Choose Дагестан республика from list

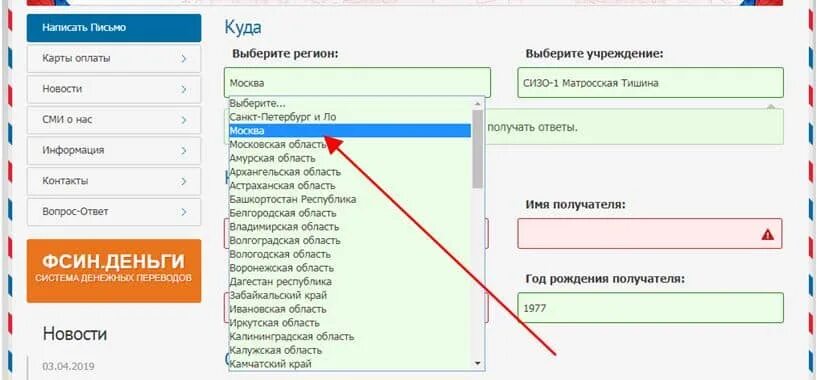pos(350,281)
